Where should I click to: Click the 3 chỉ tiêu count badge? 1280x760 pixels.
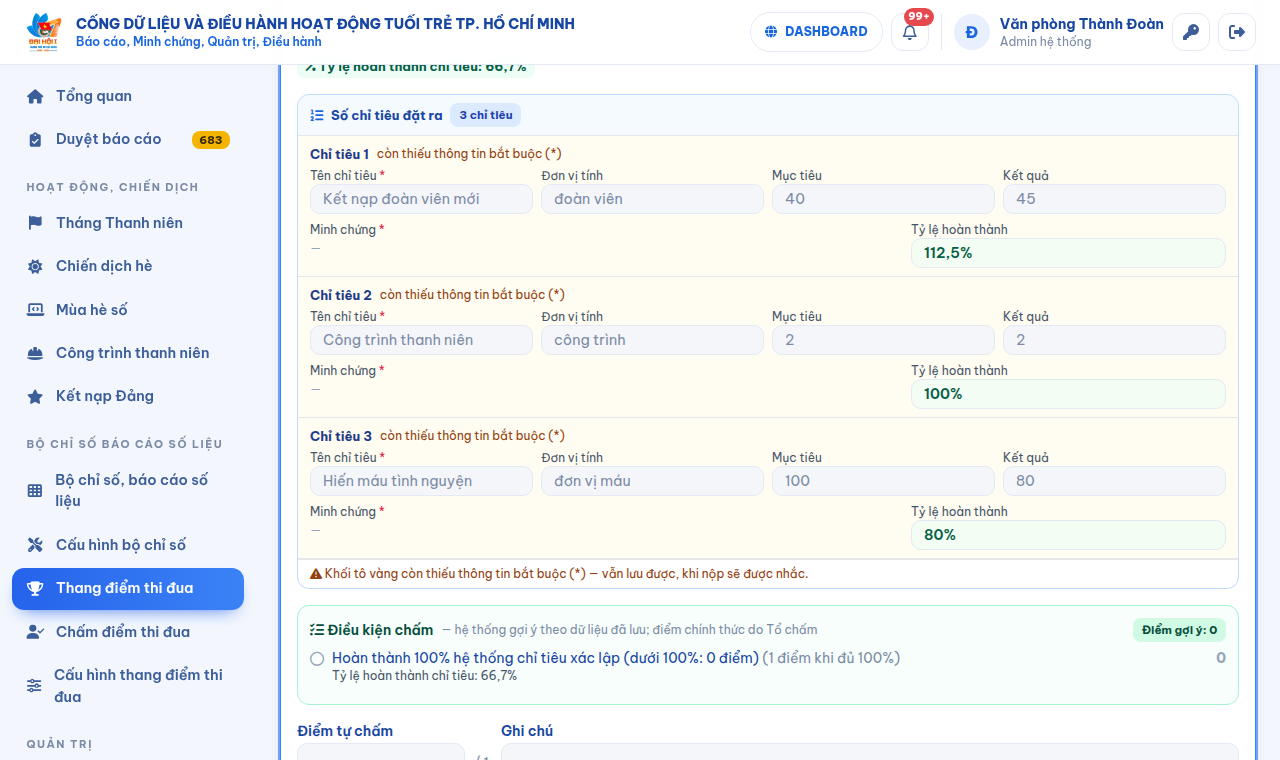coord(485,115)
